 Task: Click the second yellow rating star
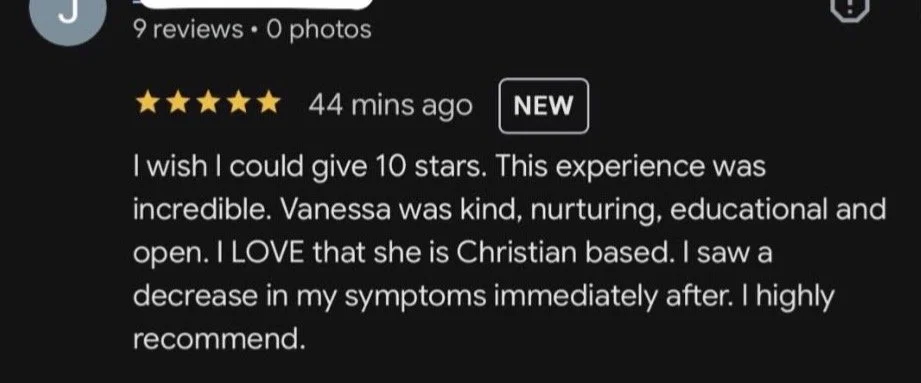pyautogui.click(x=177, y=104)
